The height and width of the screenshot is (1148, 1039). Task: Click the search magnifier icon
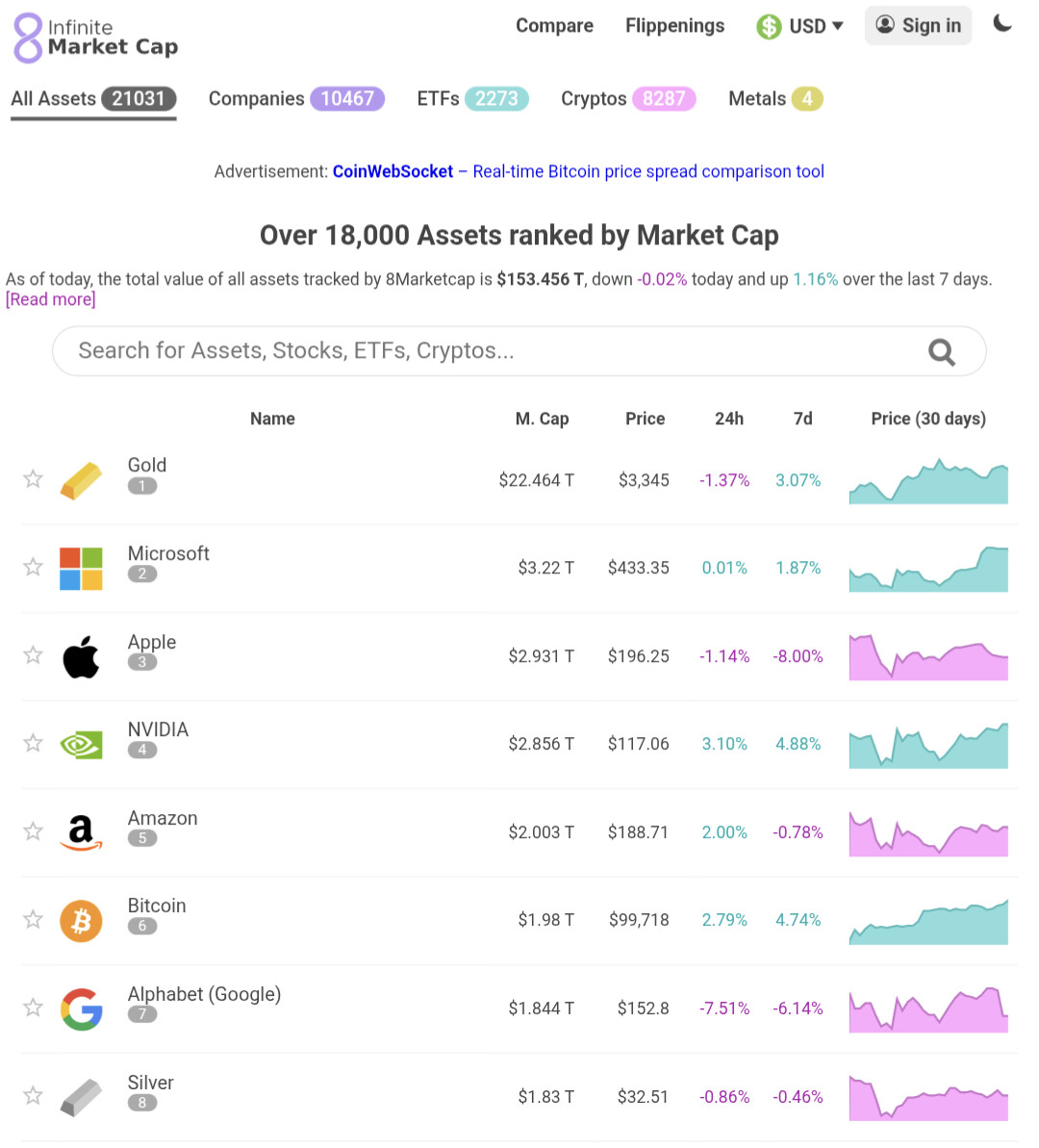(941, 352)
